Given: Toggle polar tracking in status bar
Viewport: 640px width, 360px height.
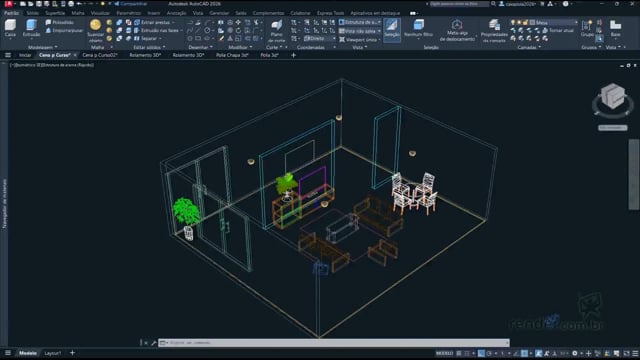Looking at the screenshot, I should 489,353.
